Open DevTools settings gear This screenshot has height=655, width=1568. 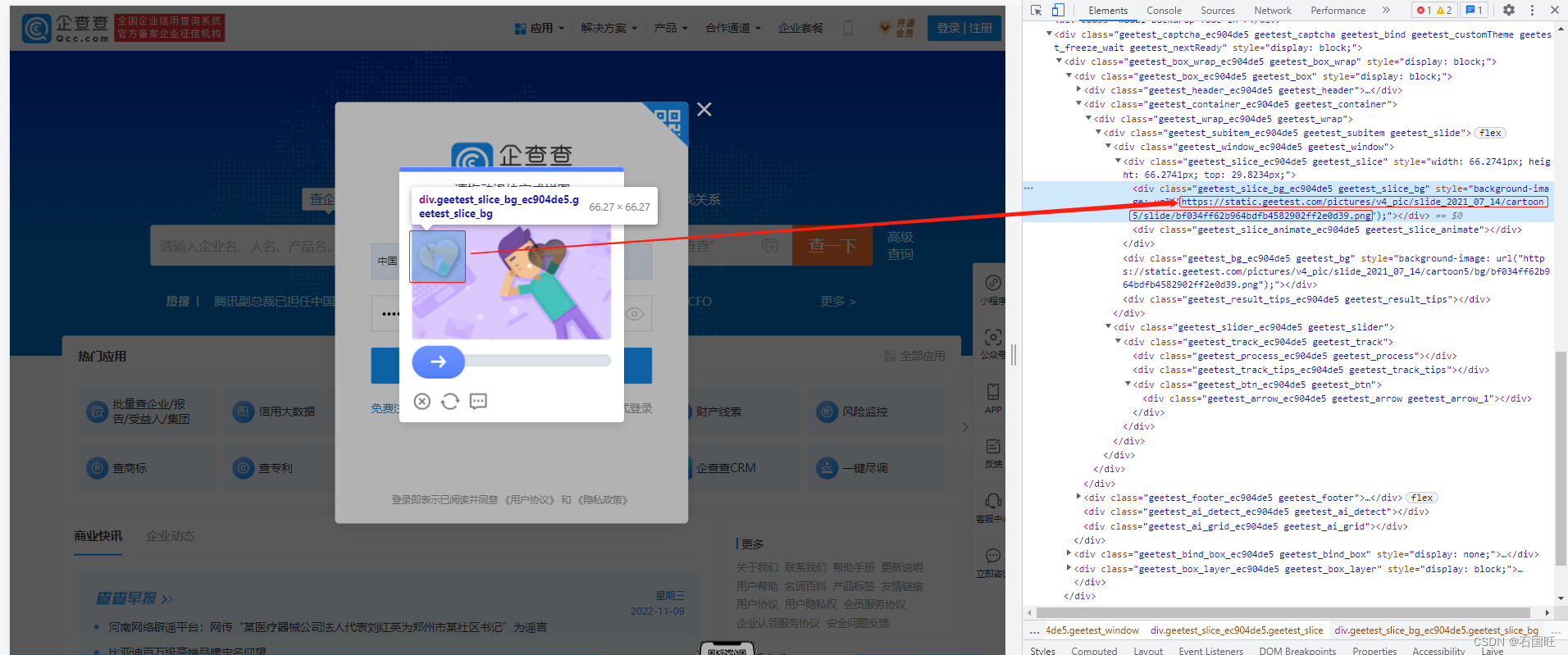(1509, 10)
